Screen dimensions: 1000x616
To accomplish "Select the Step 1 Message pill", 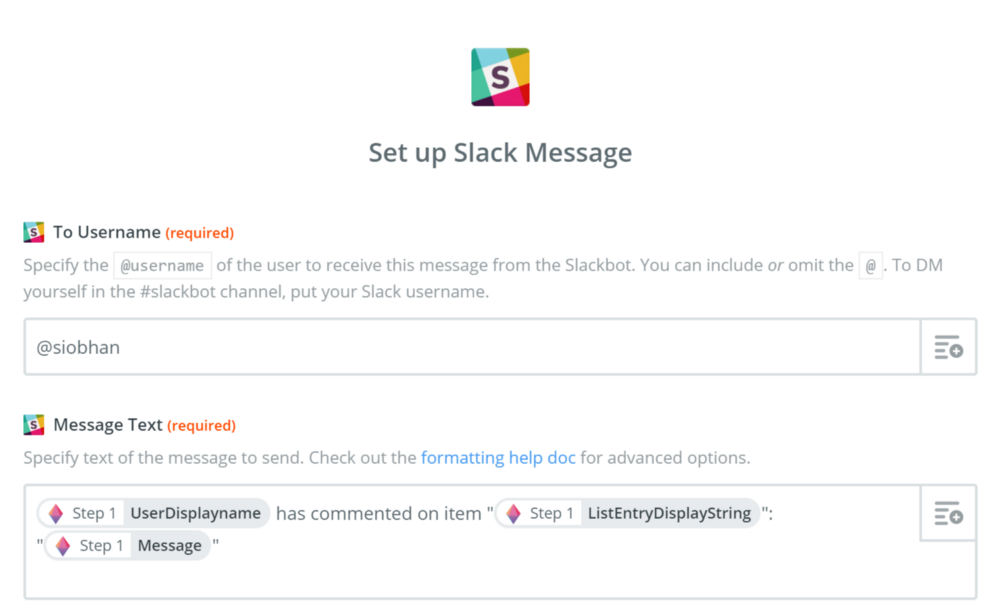I will [x=128, y=546].
